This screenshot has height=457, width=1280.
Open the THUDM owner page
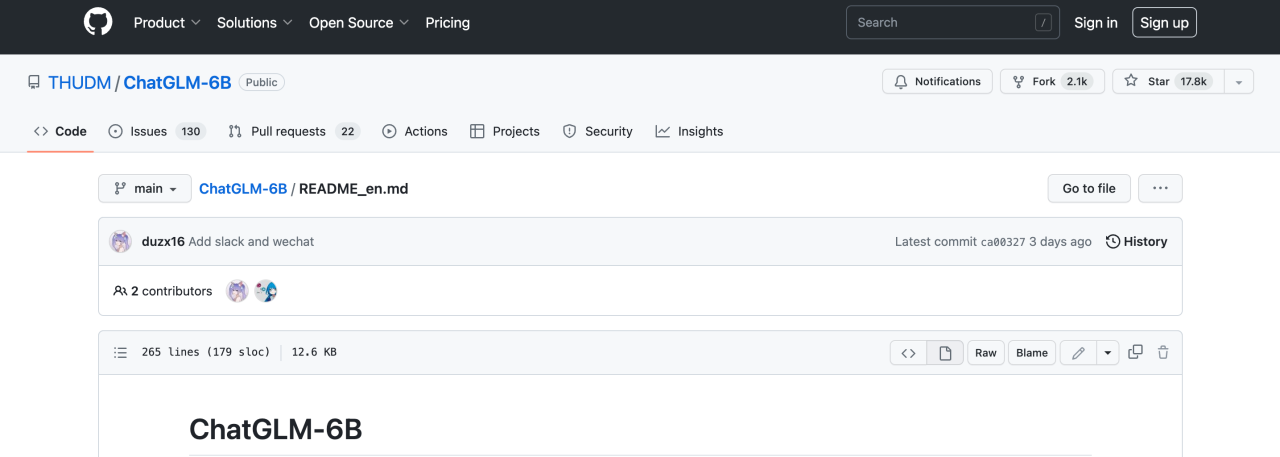(x=79, y=82)
